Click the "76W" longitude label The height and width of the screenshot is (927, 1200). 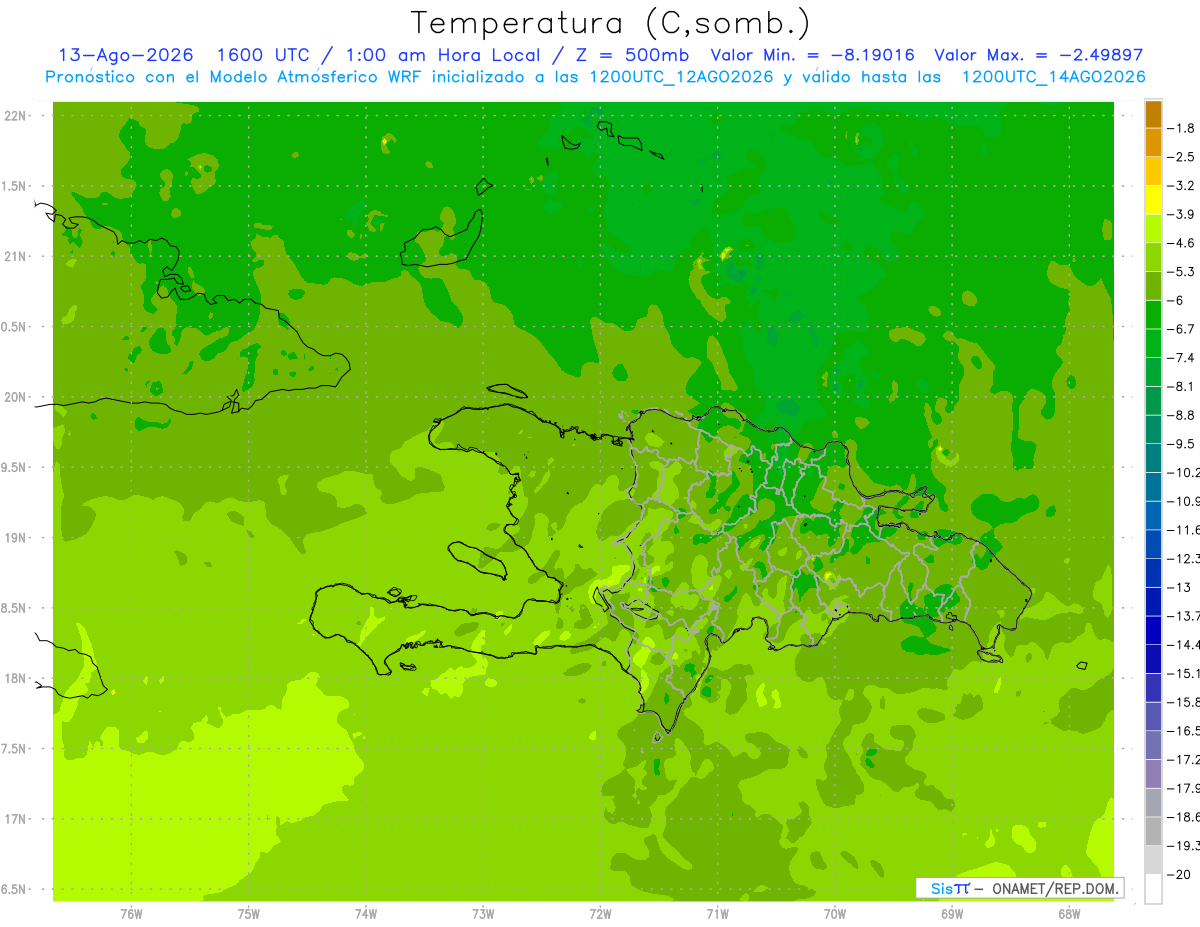point(131,914)
